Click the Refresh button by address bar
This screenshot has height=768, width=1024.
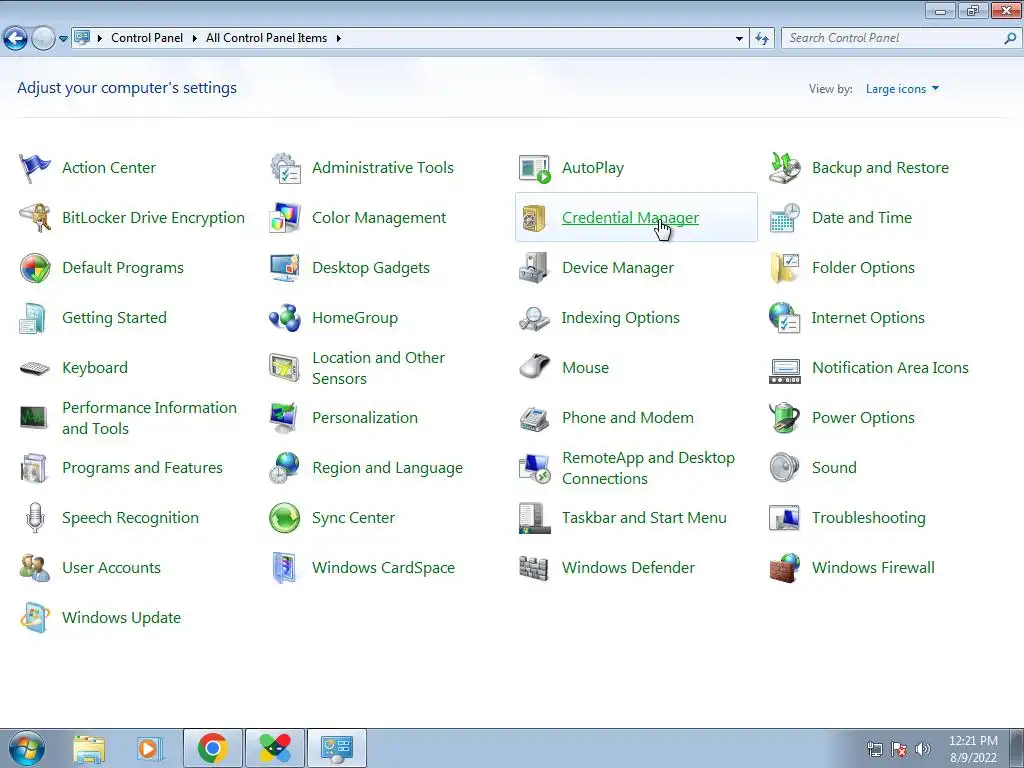click(761, 39)
